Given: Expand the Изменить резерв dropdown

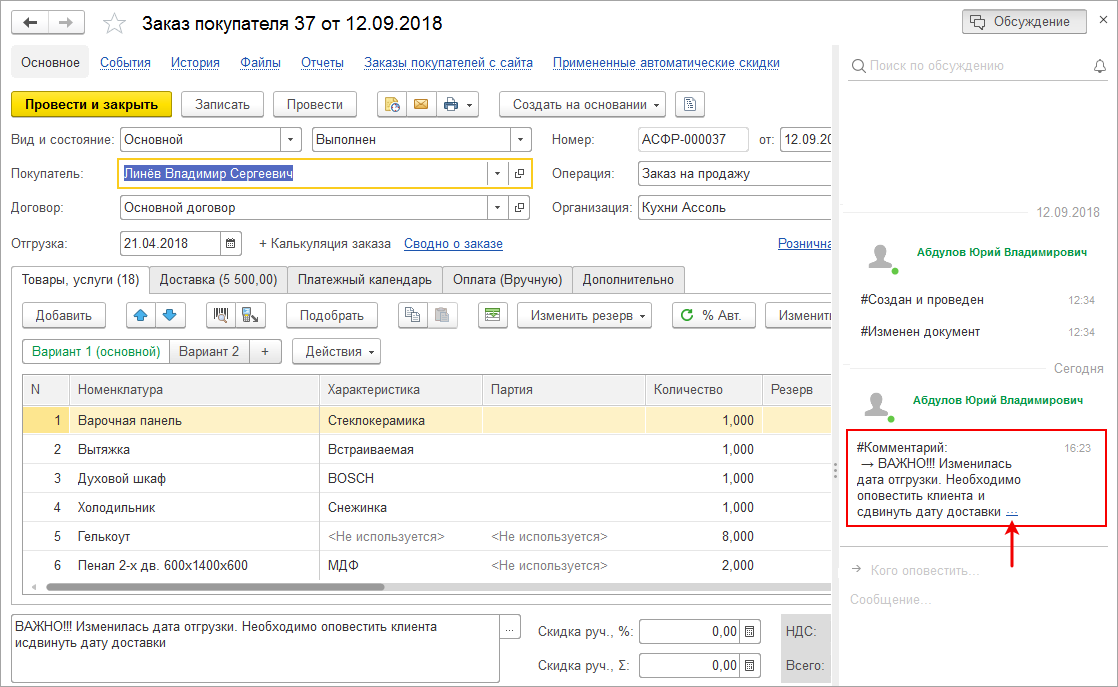Looking at the screenshot, I should pos(584,315).
